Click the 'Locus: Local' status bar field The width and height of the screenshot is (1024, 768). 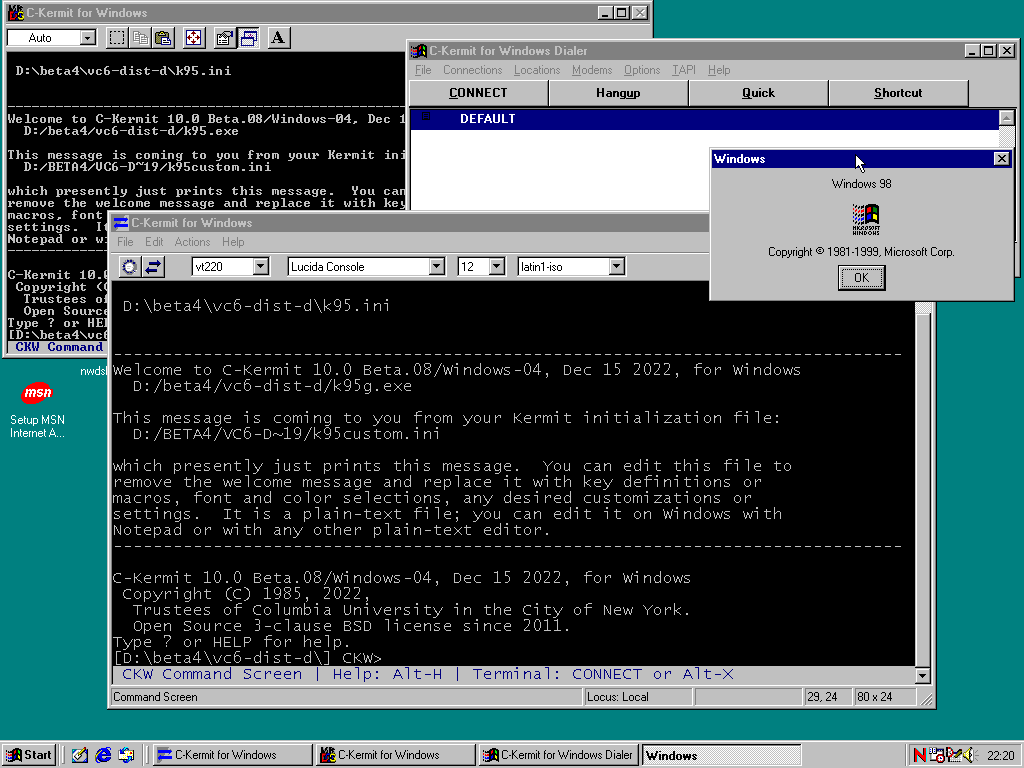coord(637,697)
